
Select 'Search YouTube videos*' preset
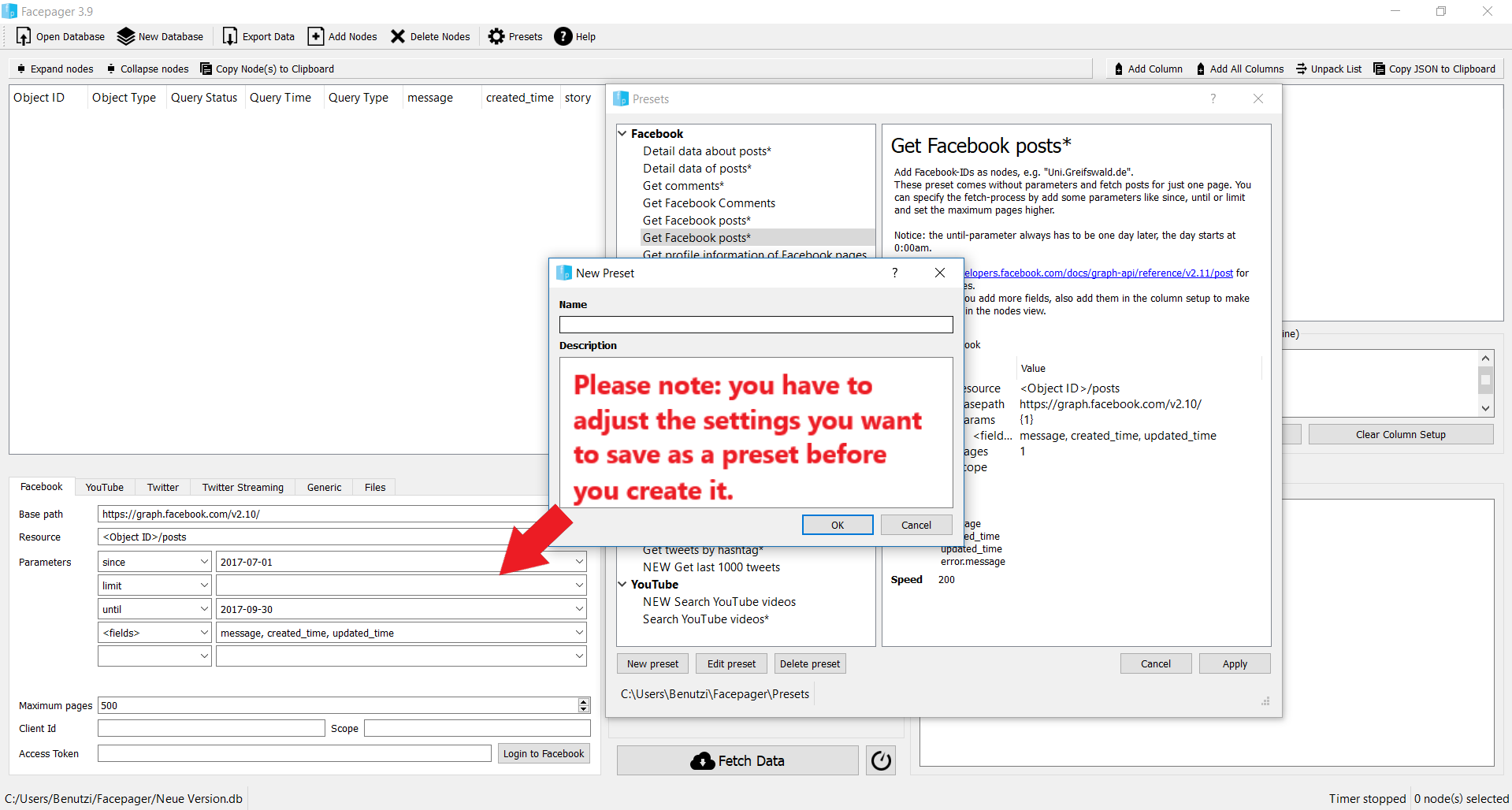click(x=706, y=619)
